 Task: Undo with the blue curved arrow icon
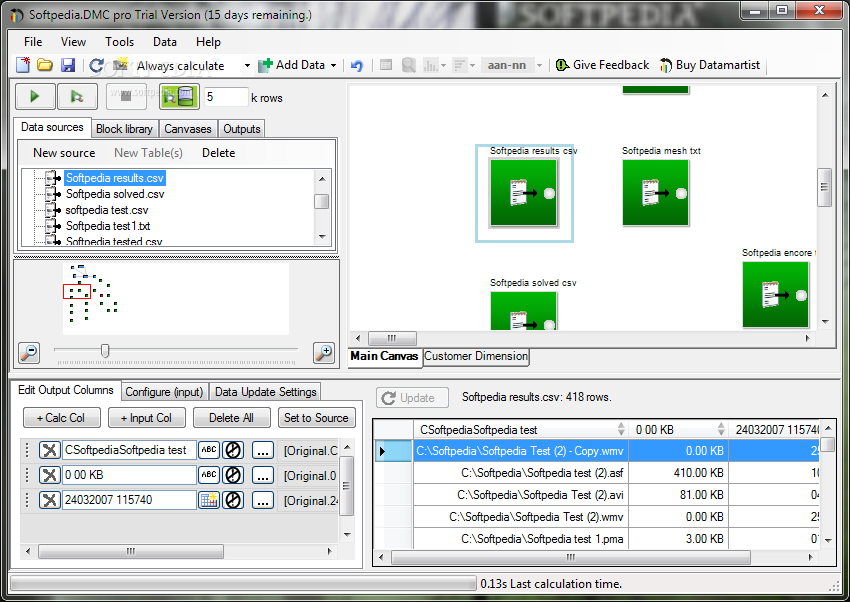pyautogui.click(x=357, y=66)
